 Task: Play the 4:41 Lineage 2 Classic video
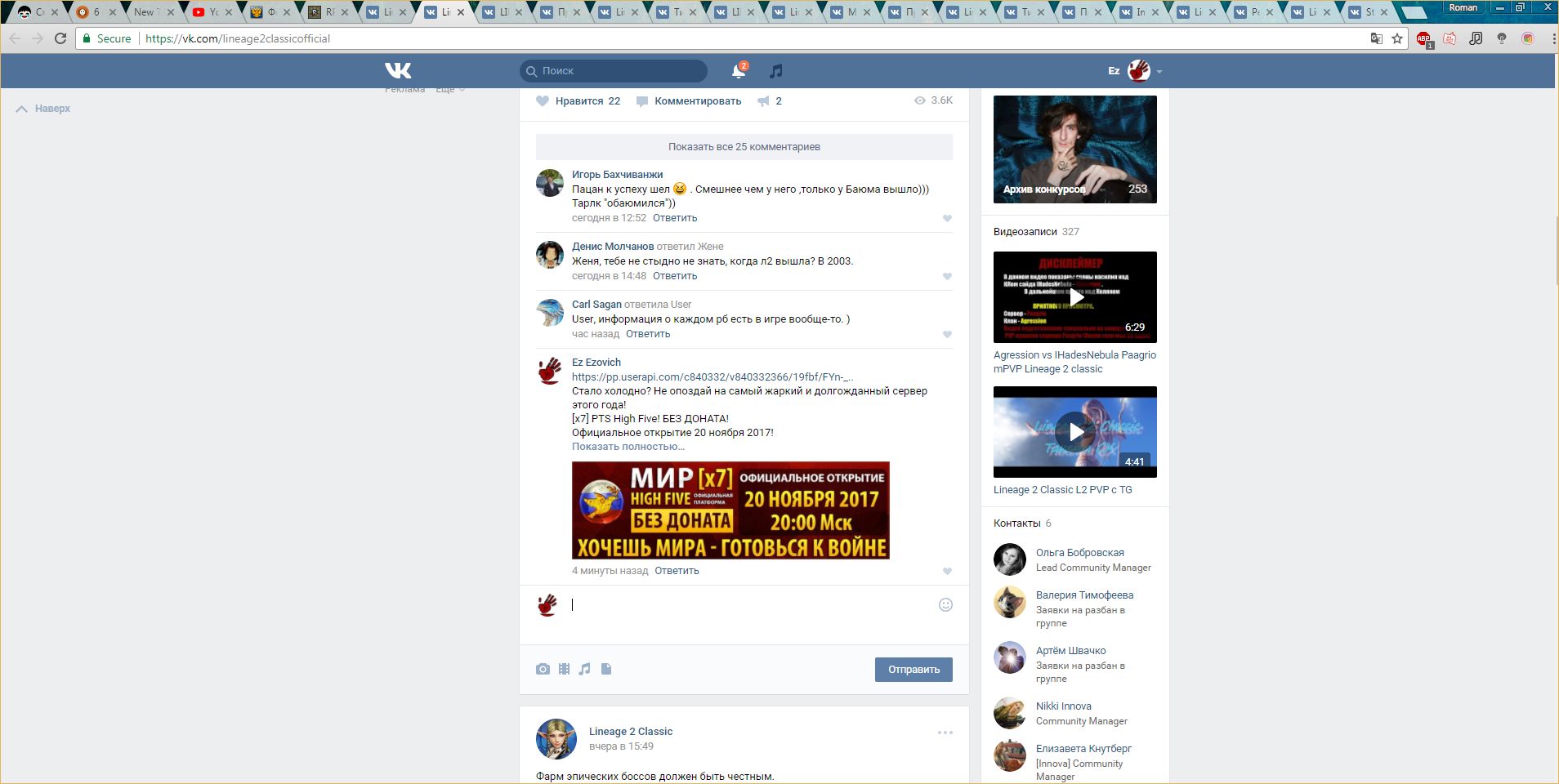tap(1075, 432)
